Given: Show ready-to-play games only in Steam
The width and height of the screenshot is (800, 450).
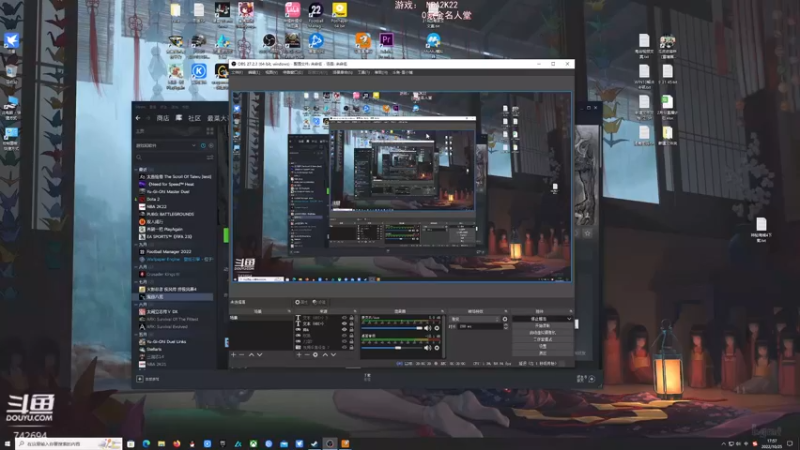Looking at the screenshot, I should click(211, 145).
